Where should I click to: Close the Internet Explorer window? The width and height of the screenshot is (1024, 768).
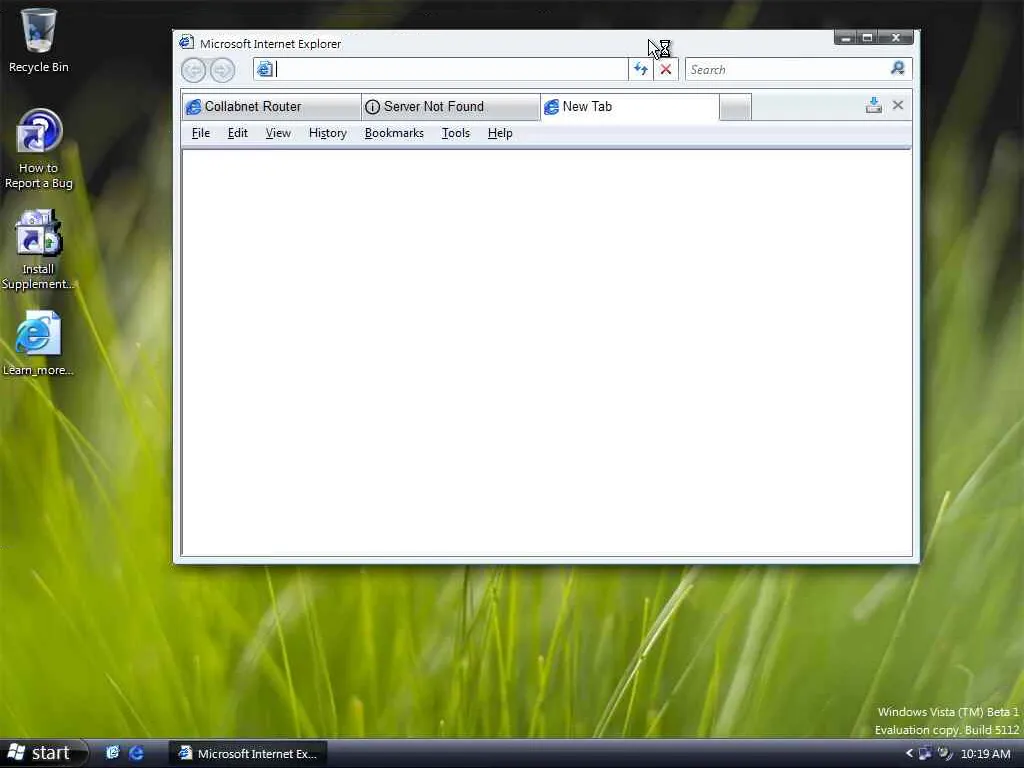[x=896, y=38]
